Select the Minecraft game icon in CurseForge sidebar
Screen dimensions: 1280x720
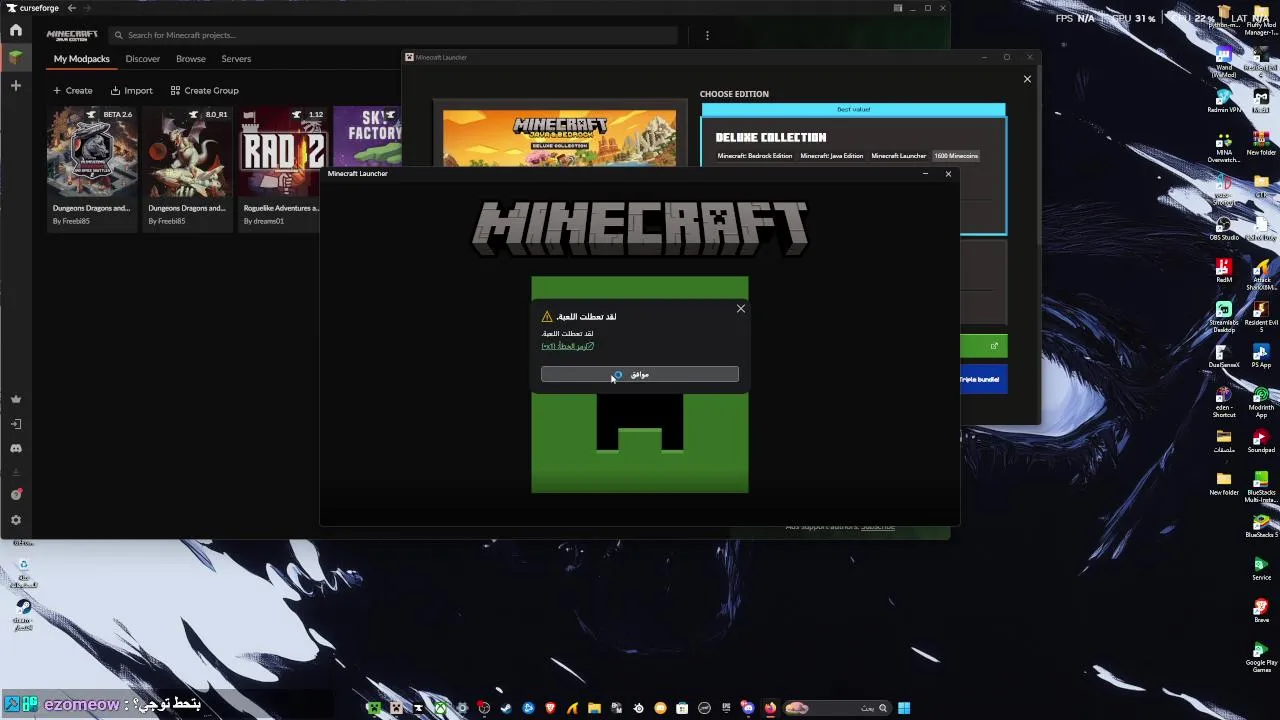point(15,58)
